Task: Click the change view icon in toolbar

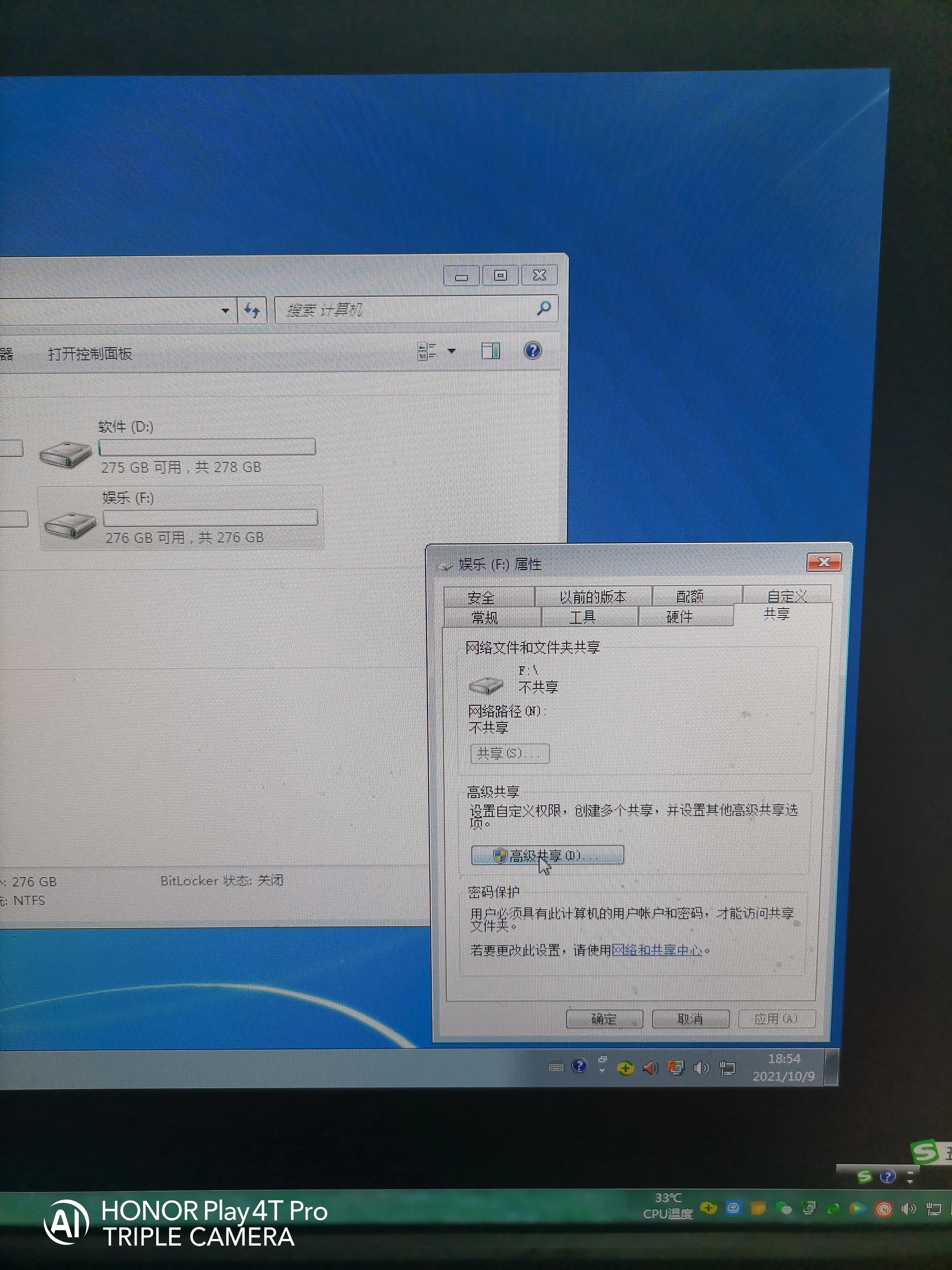Action: pos(427,351)
